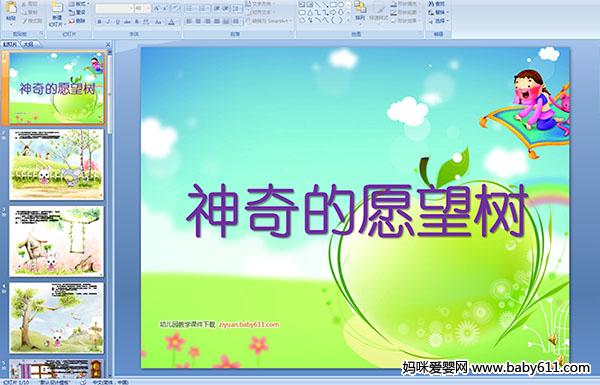600x385 pixels.
Task: Click the Arrange (排列) icon in drawing group
Action: coord(360,11)
